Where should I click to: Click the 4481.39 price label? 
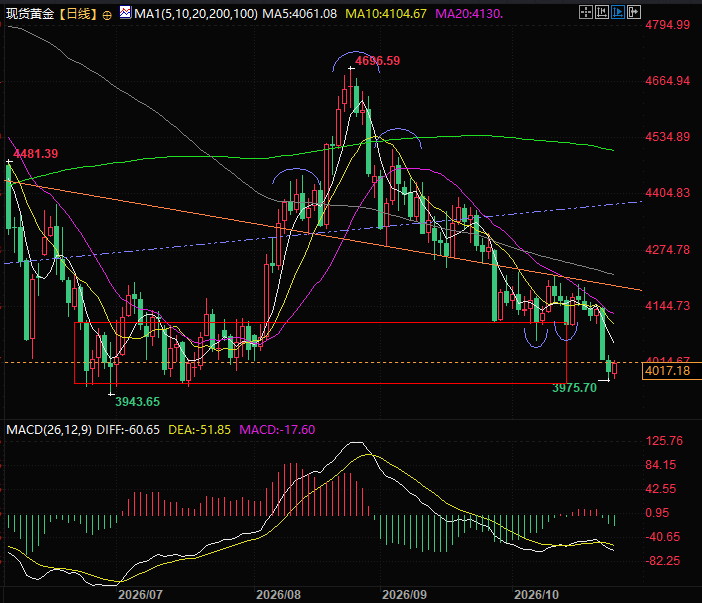click(36, 154)
